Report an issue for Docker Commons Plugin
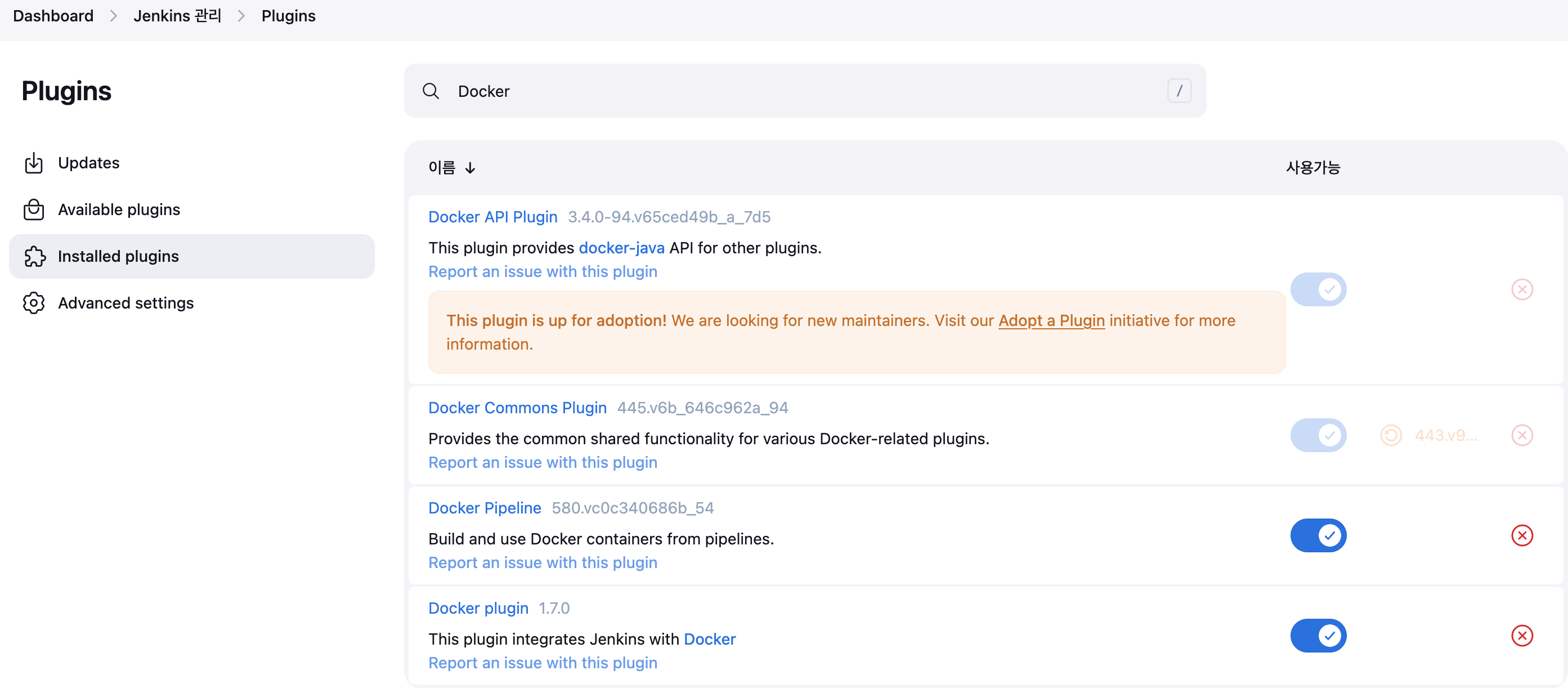 click(x=543, y=463)
